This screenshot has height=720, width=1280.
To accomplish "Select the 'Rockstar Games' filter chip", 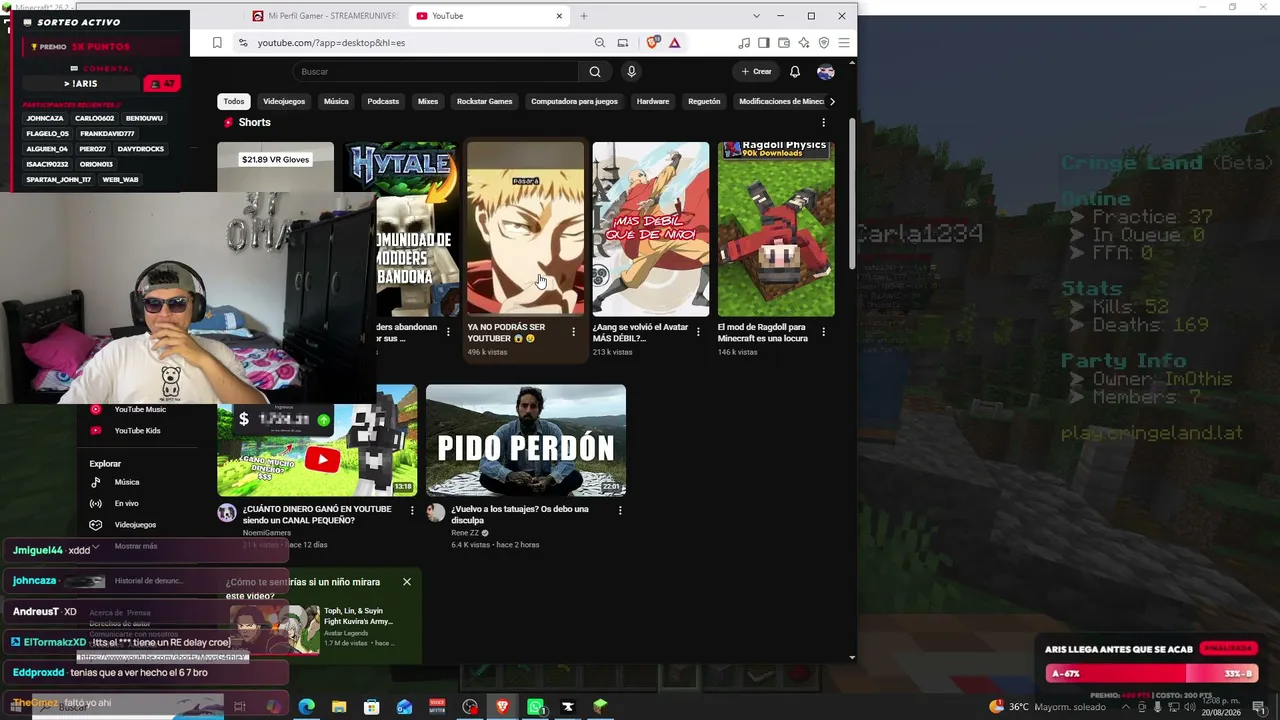I will [485, 101].
